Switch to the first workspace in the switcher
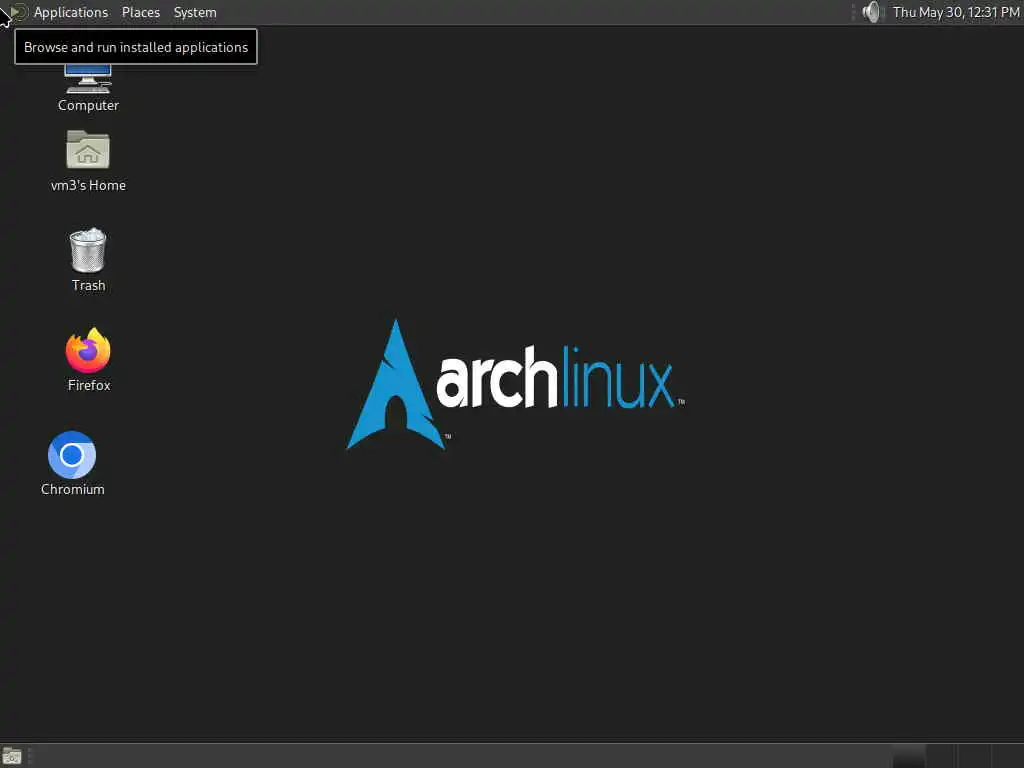The width and height of the screenshot is (1024, 768). pos(908,756)
